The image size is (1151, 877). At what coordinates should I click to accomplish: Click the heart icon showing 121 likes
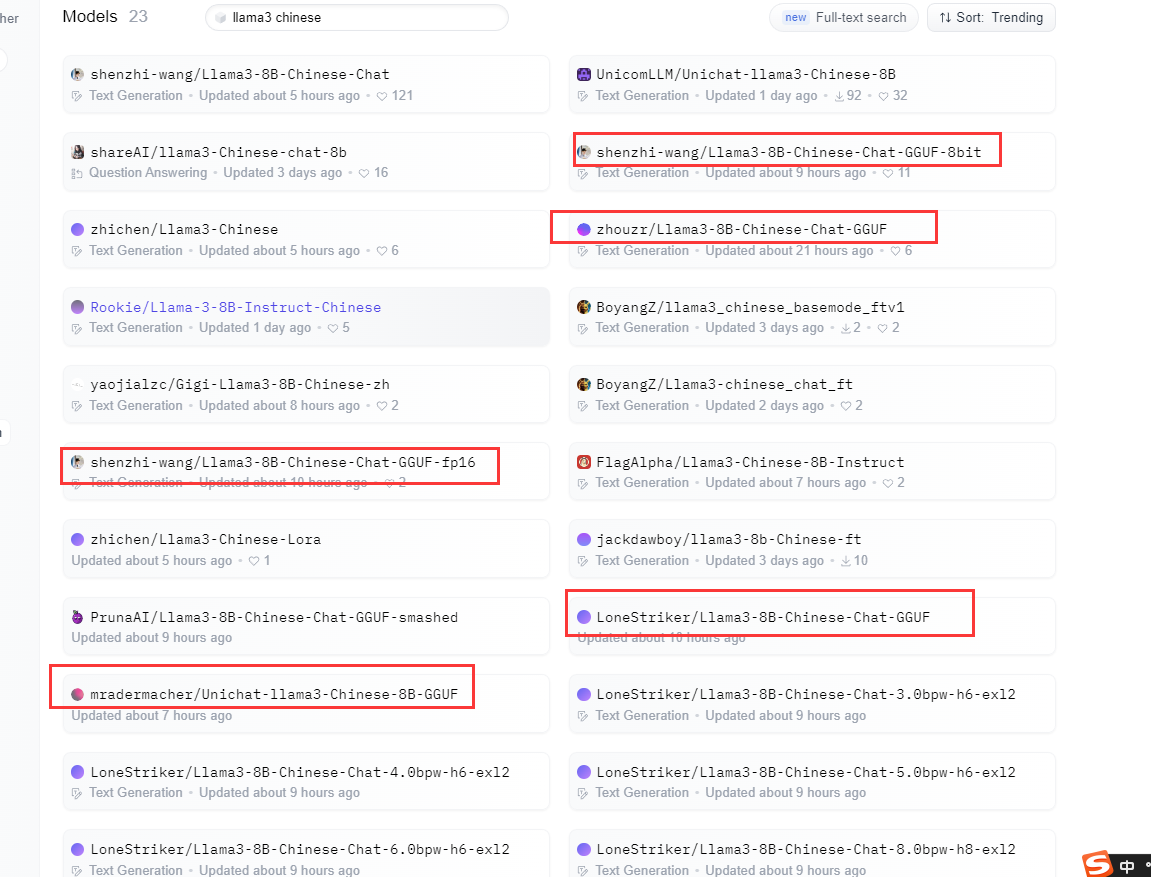click(382, 96)
